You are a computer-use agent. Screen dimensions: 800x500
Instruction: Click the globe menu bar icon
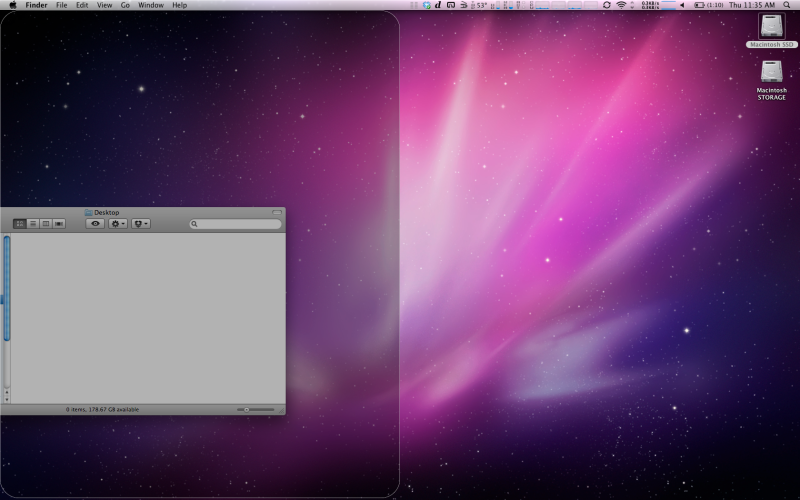tap(427, 5)
